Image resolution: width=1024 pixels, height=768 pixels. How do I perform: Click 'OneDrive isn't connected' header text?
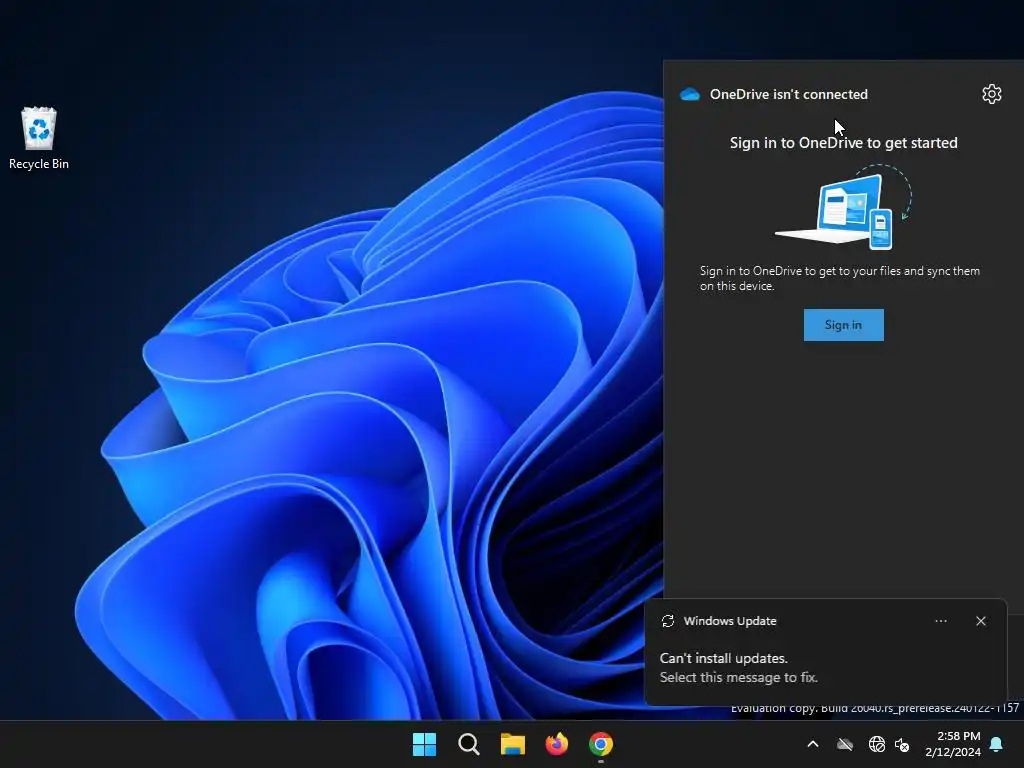click(788, 94)
